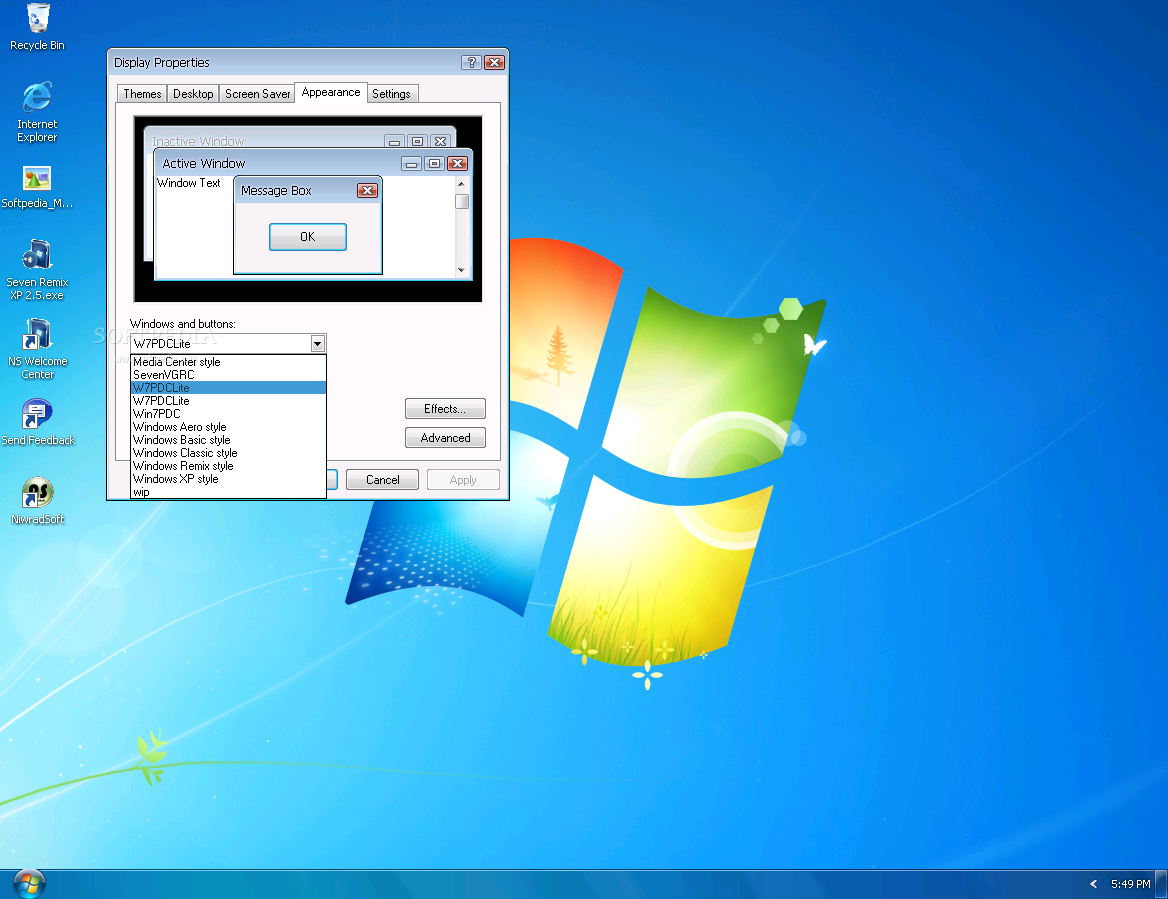This screenshot has width=1168, height=899.
Task: Select Windows Basic style option
Action: (x=228, y=440)
